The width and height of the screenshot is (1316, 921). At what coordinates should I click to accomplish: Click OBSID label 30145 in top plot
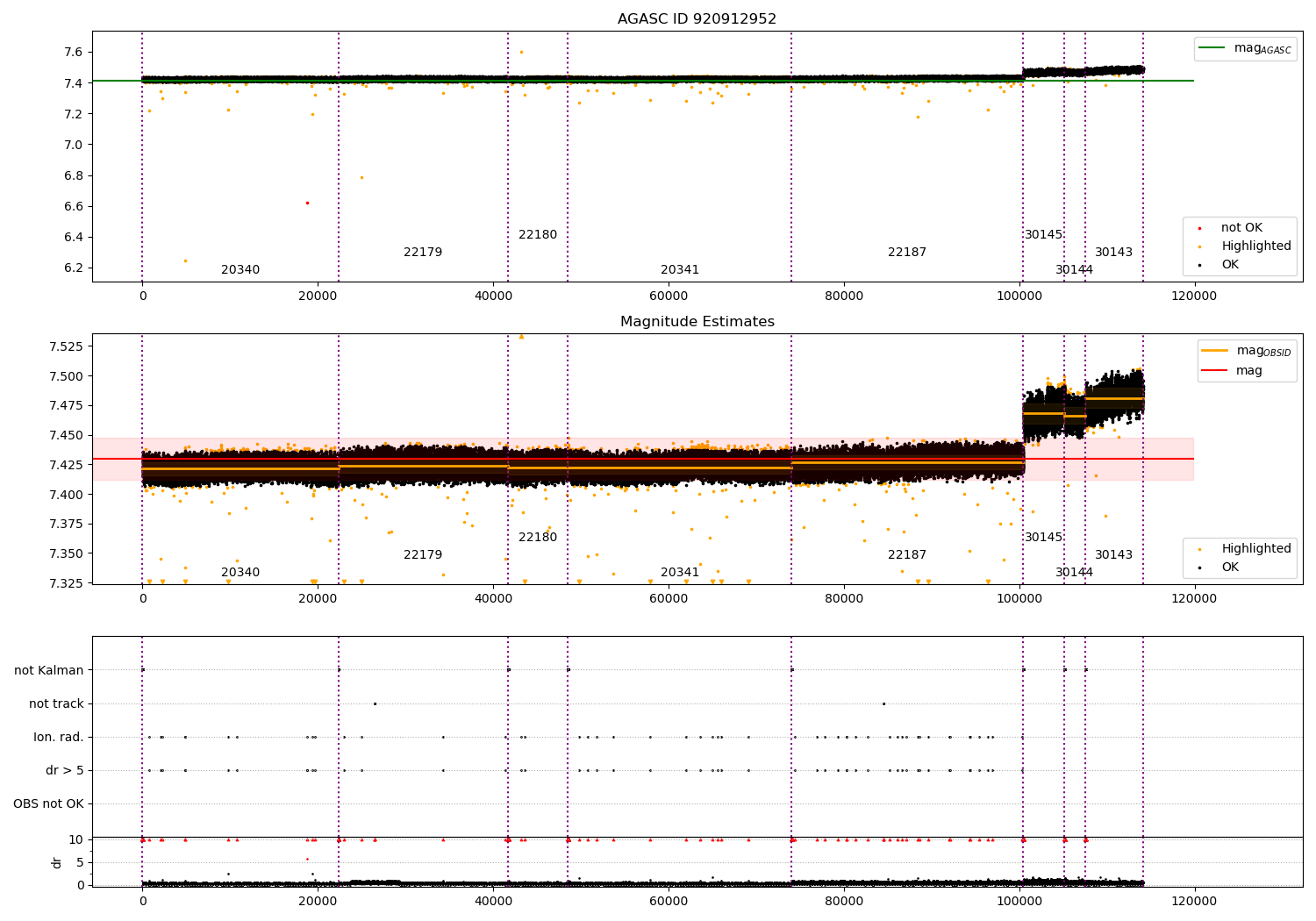click(1044, 234)
